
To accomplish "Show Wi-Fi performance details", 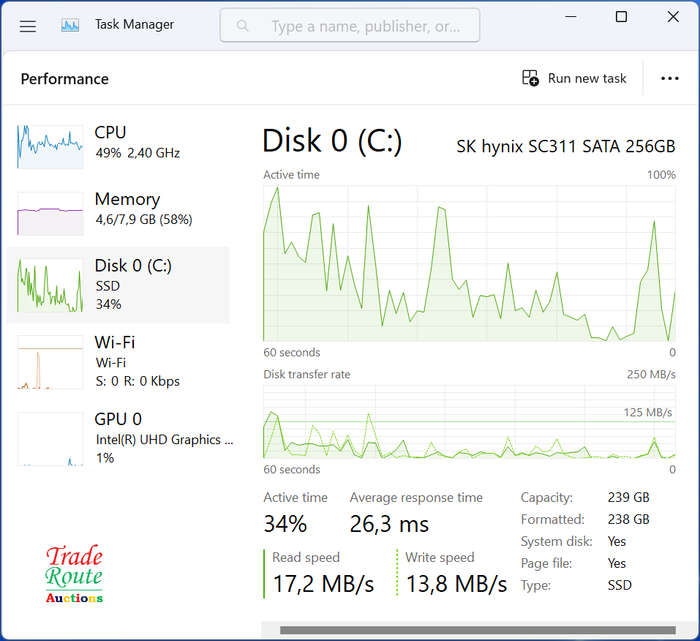I will point(118,362).
